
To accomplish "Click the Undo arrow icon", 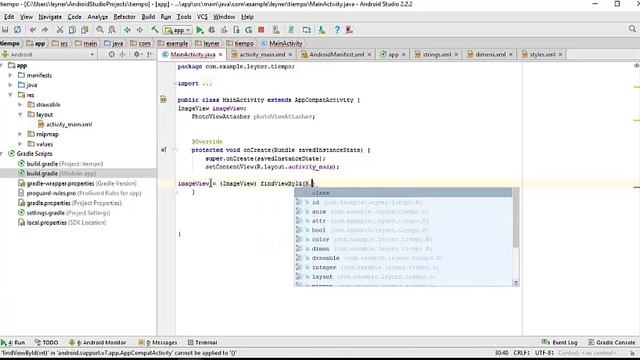I will point(33,30).
